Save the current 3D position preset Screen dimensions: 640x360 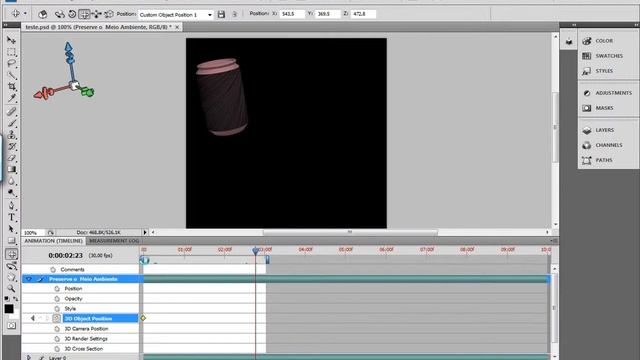(x=221, y=14)
